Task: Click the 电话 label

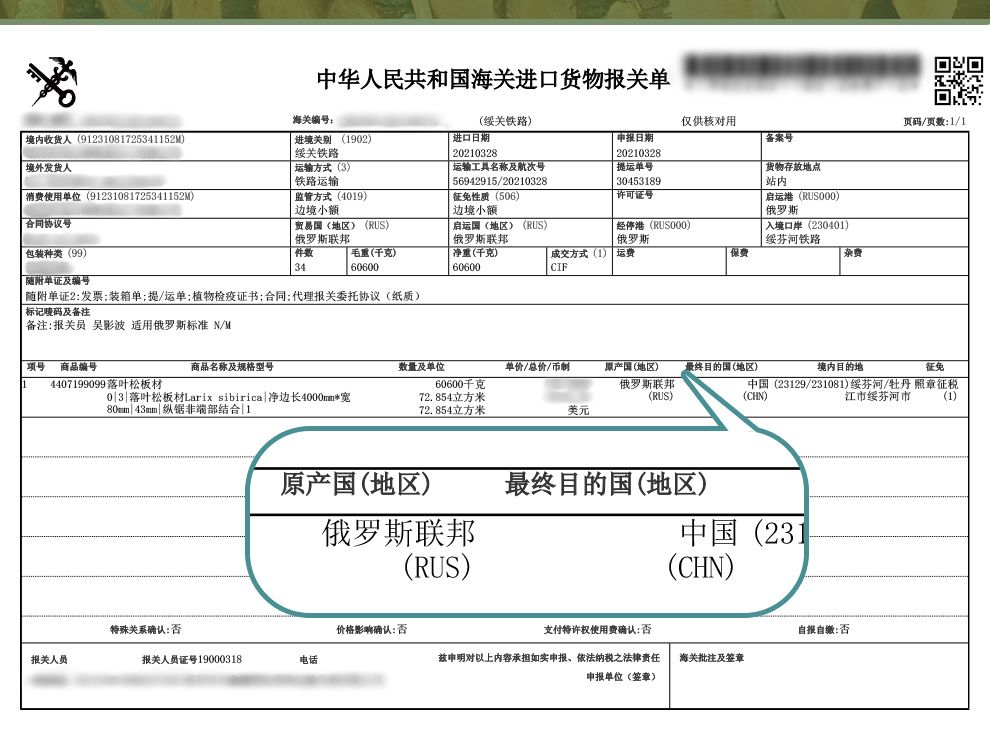Action: tap(309, 660)
